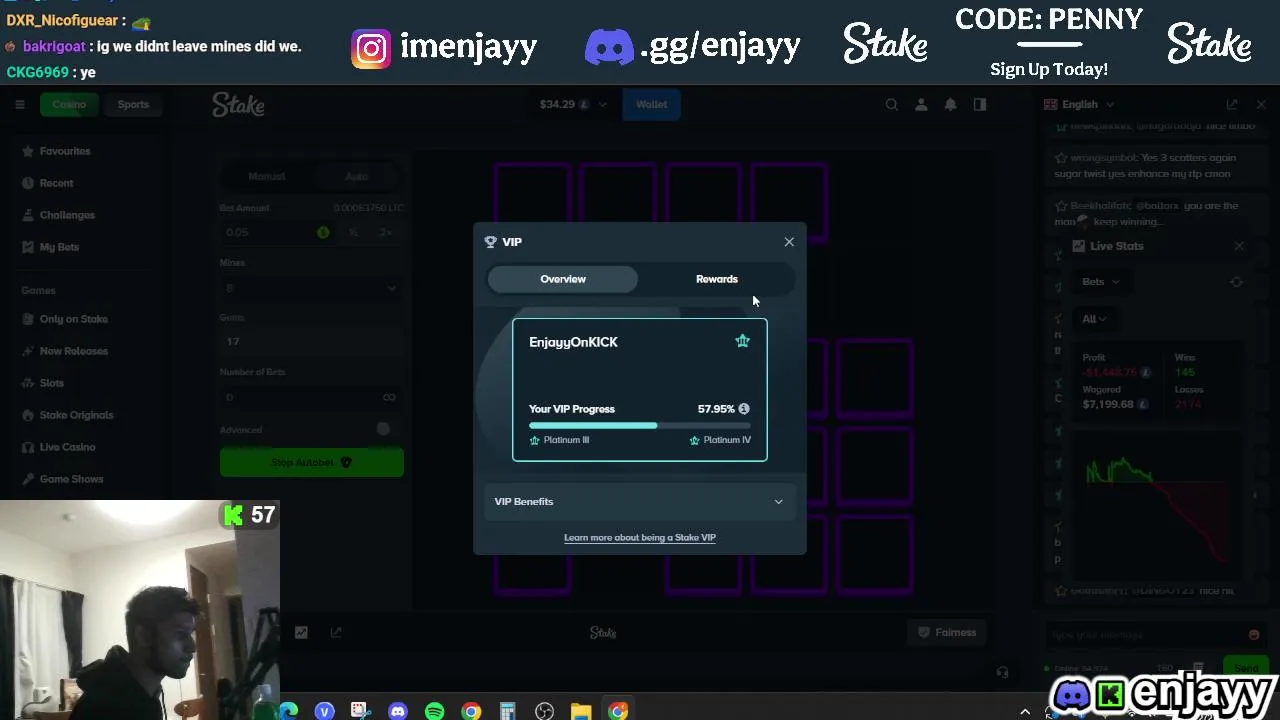The image size is (1280, 720).
Task: Click the Platinum III rank label
Action: [x=560, y=440]
